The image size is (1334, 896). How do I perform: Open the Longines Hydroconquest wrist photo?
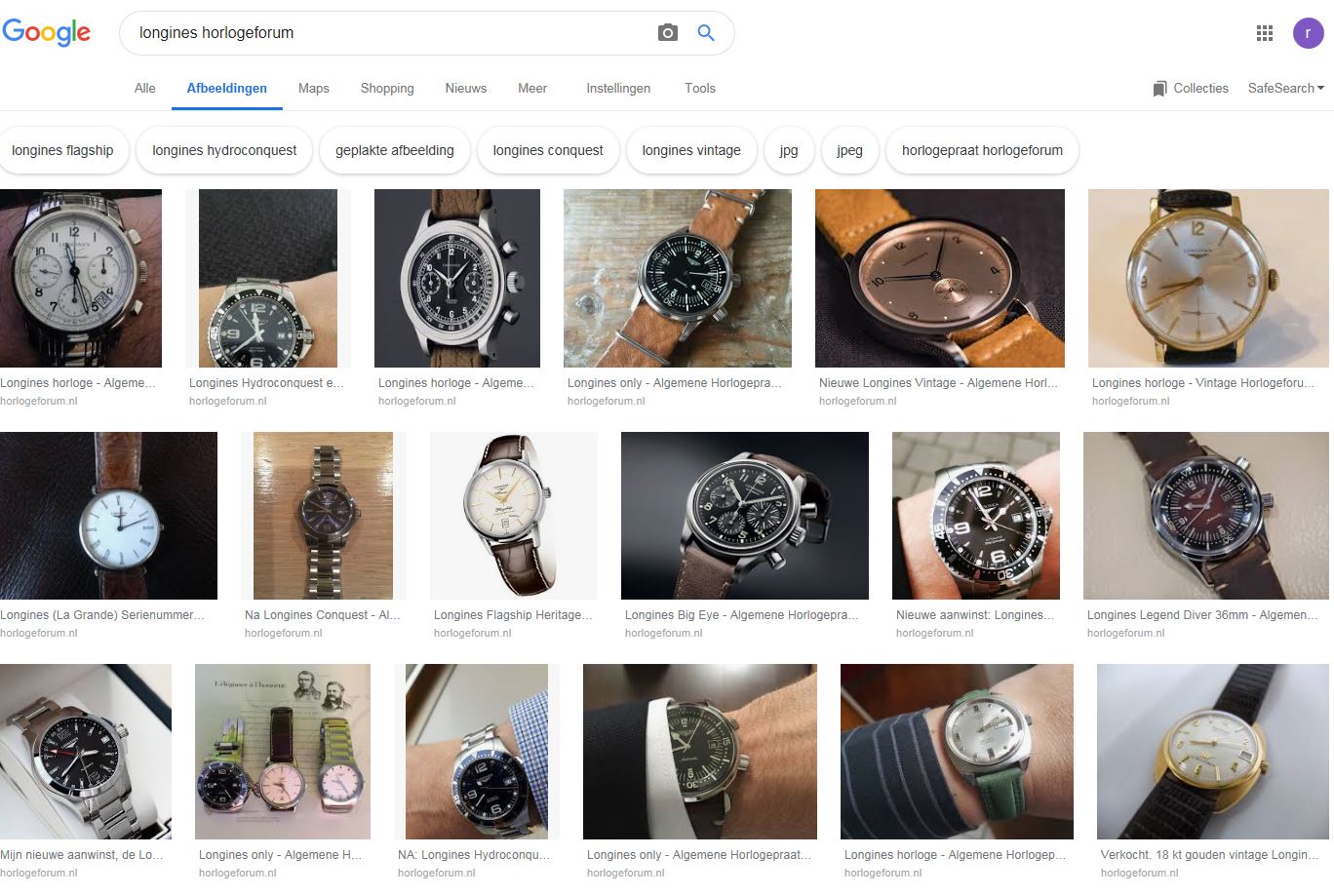click(268, 278)
